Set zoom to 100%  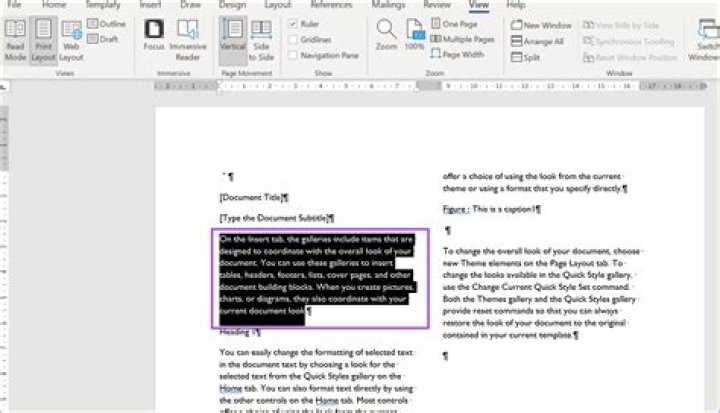[x=414, y=35]
